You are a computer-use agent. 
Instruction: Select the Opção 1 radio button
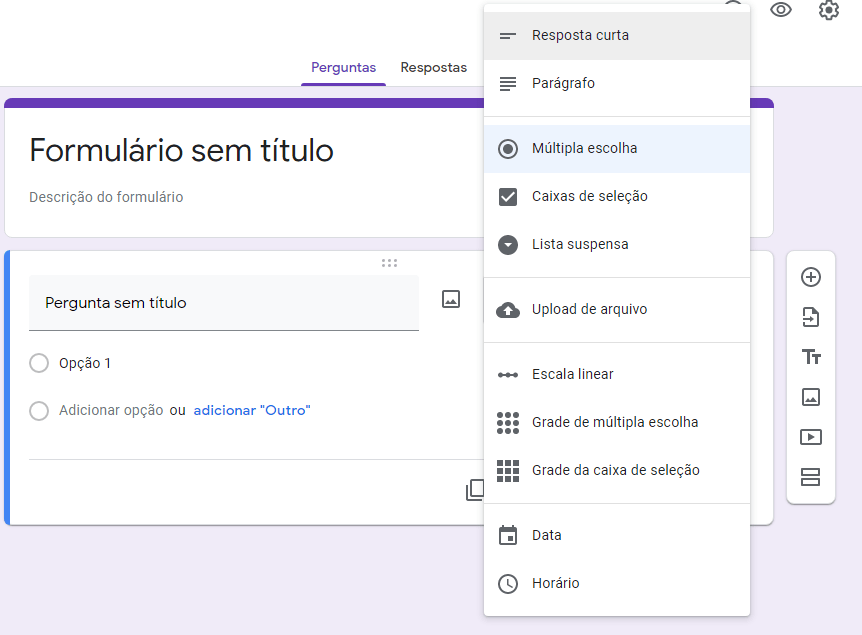pyautogui.click(x=39, y=364)
